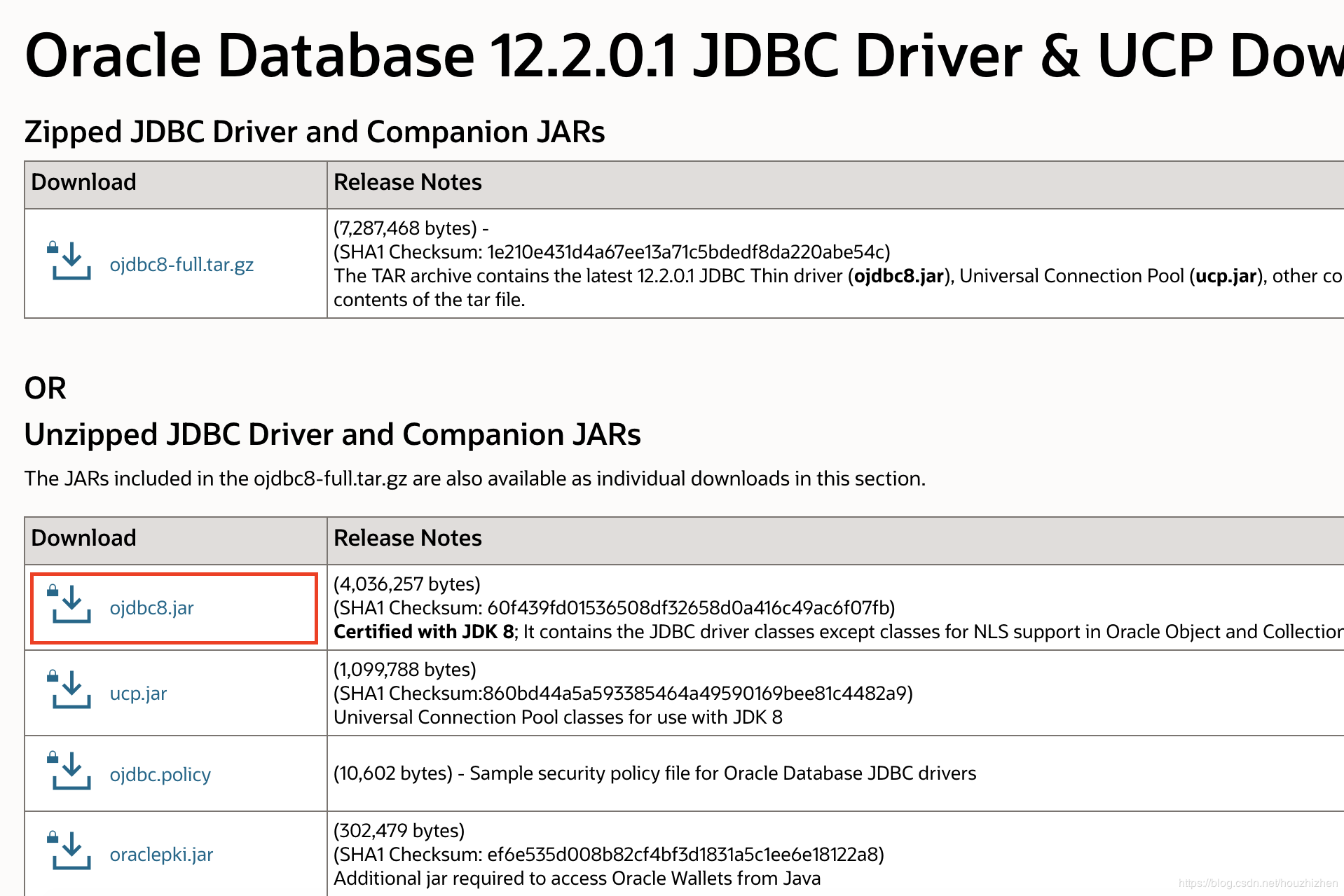This screenshot has height=896, width=1344.
Task: Click the SHA1 checksum text for ojdbc8.jar
Action: (x=614, y=608)
